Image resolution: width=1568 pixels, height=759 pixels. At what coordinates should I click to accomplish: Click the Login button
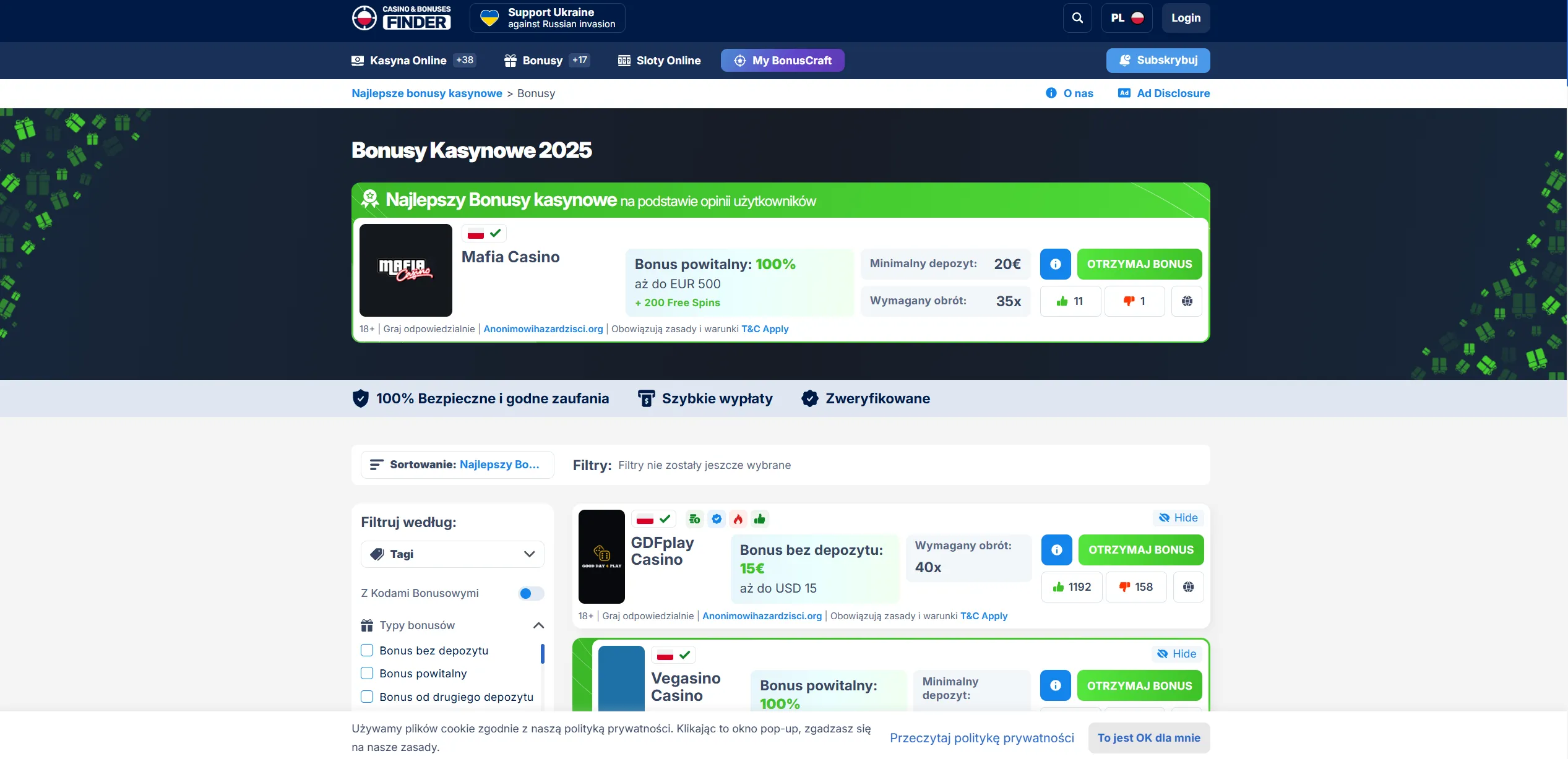(1186, 18)
